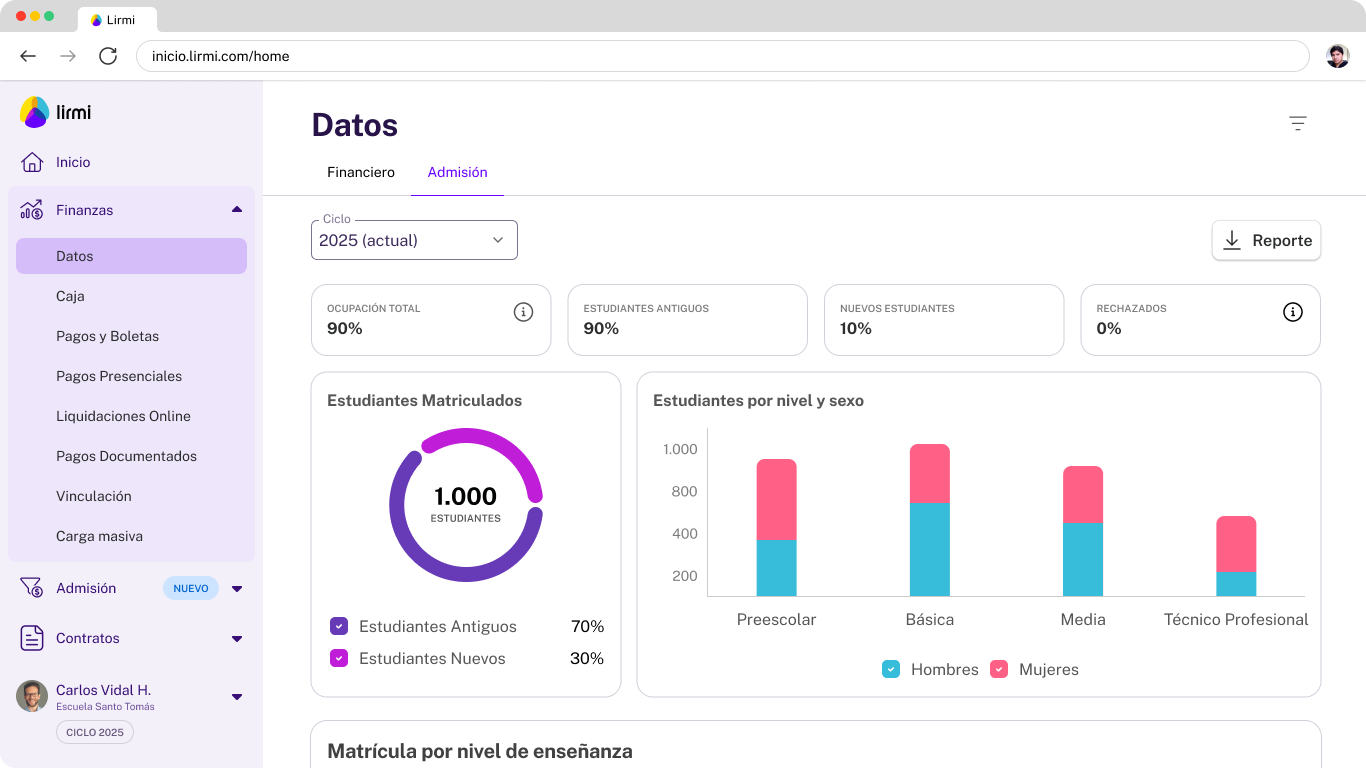Click the download icon in Reporte button

tap(1232, 240)
